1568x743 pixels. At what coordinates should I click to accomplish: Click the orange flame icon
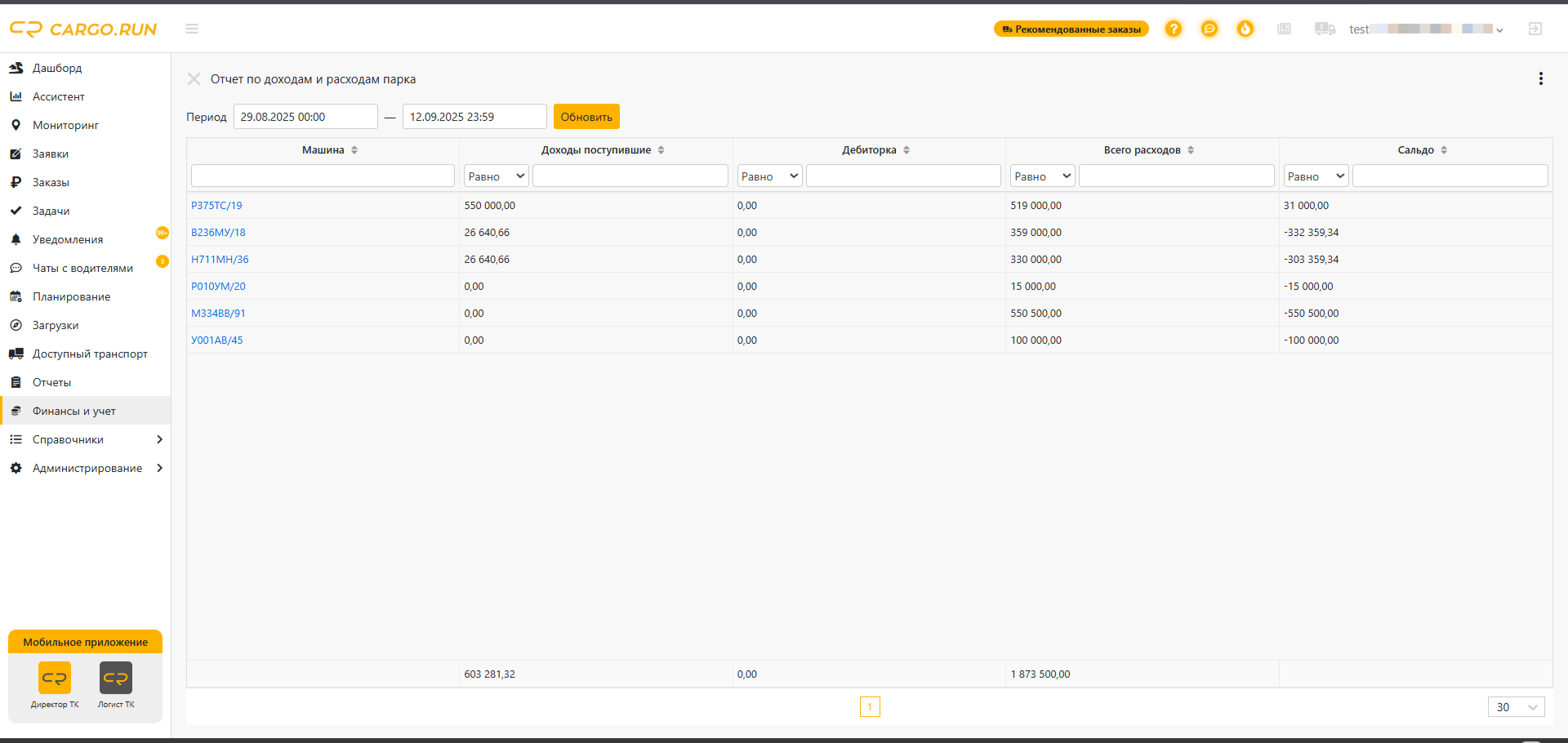(1245, 29)
